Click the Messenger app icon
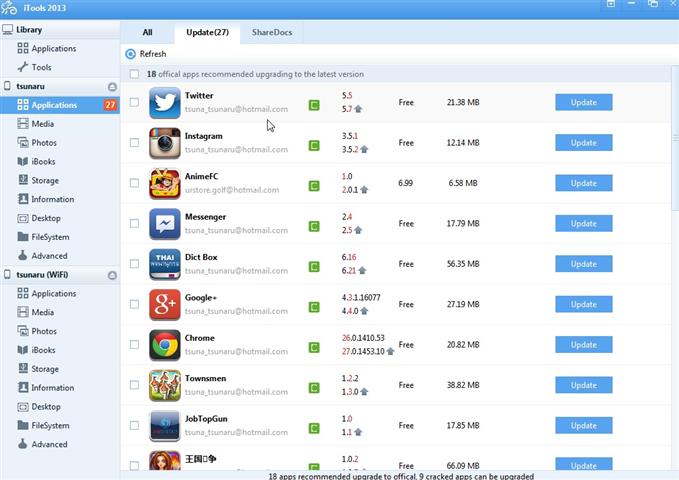679x480 pixels. click(165, 224)
